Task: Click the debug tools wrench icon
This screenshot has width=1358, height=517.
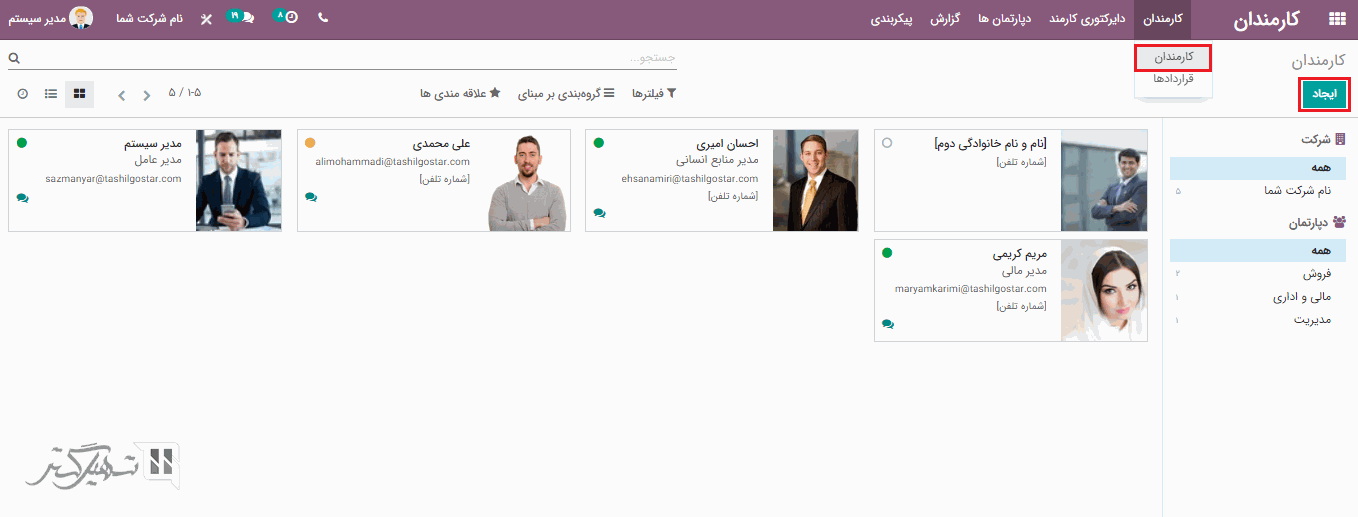Action: [206, 19]
